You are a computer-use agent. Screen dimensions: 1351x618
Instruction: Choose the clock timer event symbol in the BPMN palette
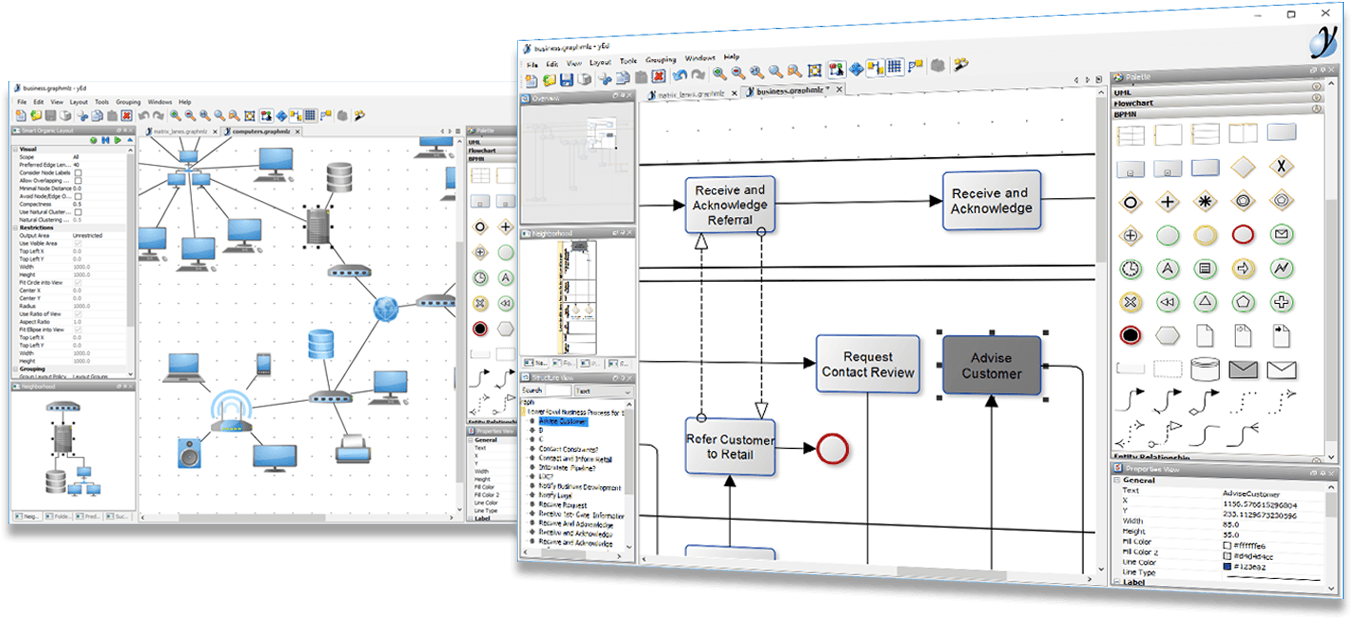[1130, 269]
